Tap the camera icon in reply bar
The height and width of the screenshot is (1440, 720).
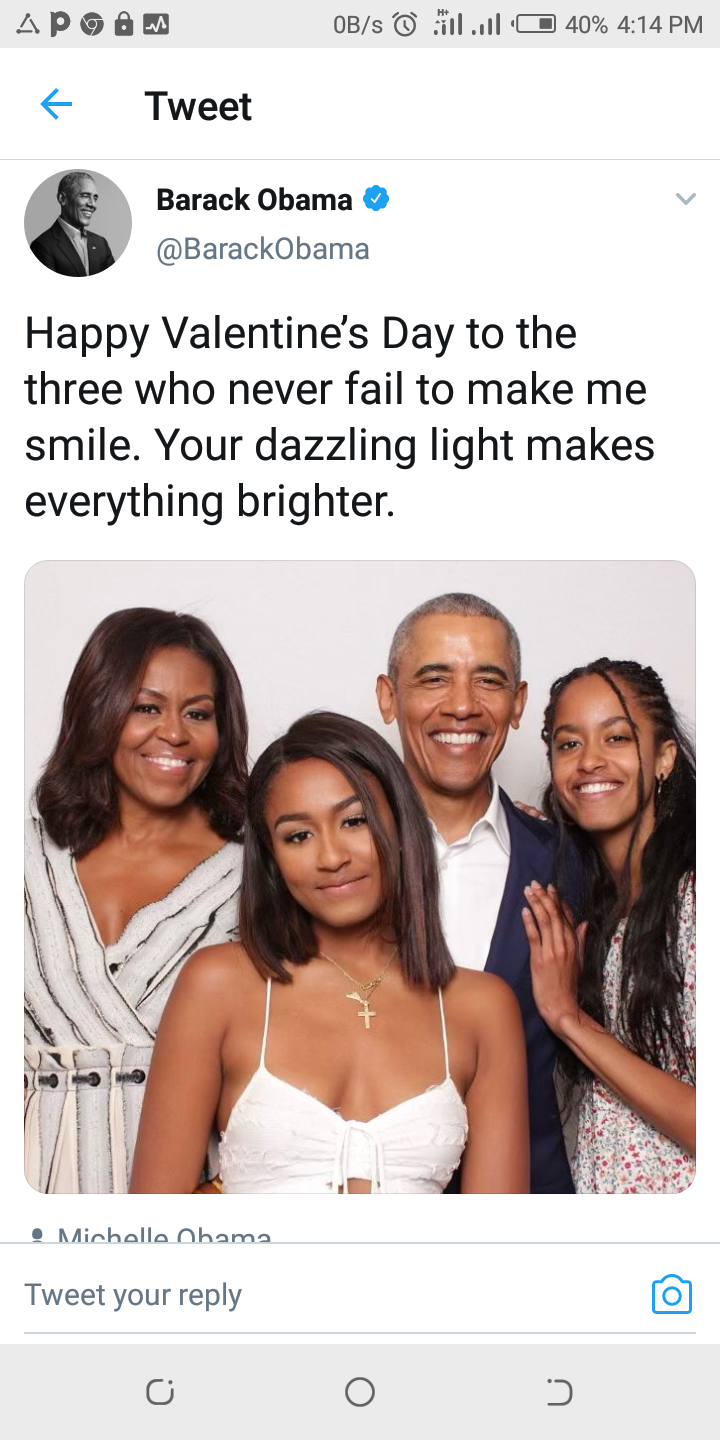coord(671,1294)
